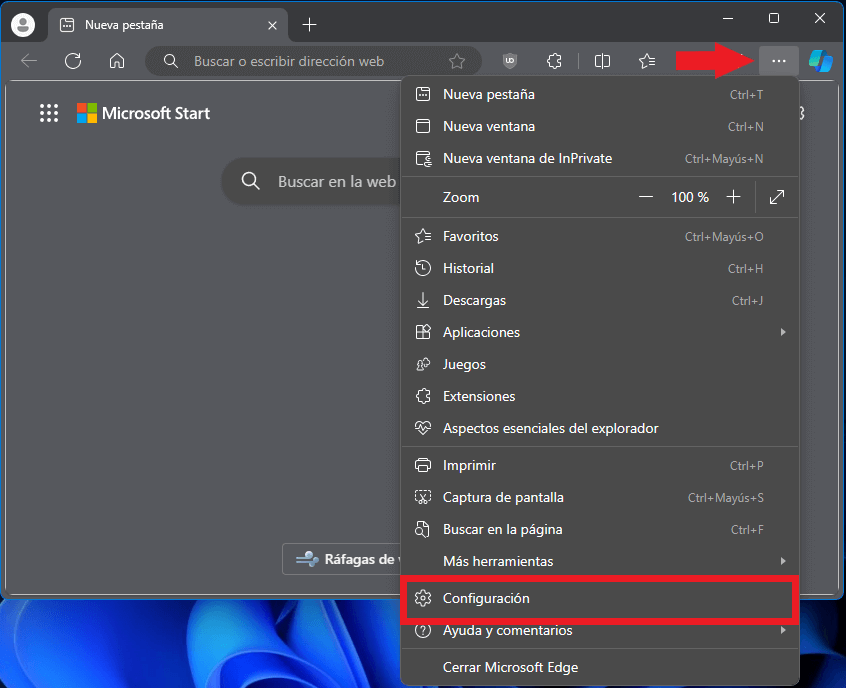
Task: Click the address bar magnifier icon
Action: pos(170,61)
